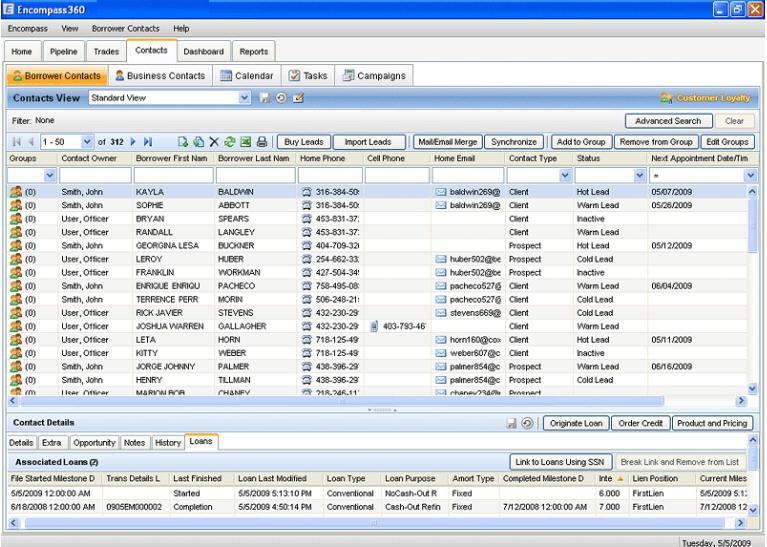The height and width of the screenshot is (547, 767).
Task: Click the Customer Loyalty icon link
Action: pyautogui.click(x=666, y=98)
